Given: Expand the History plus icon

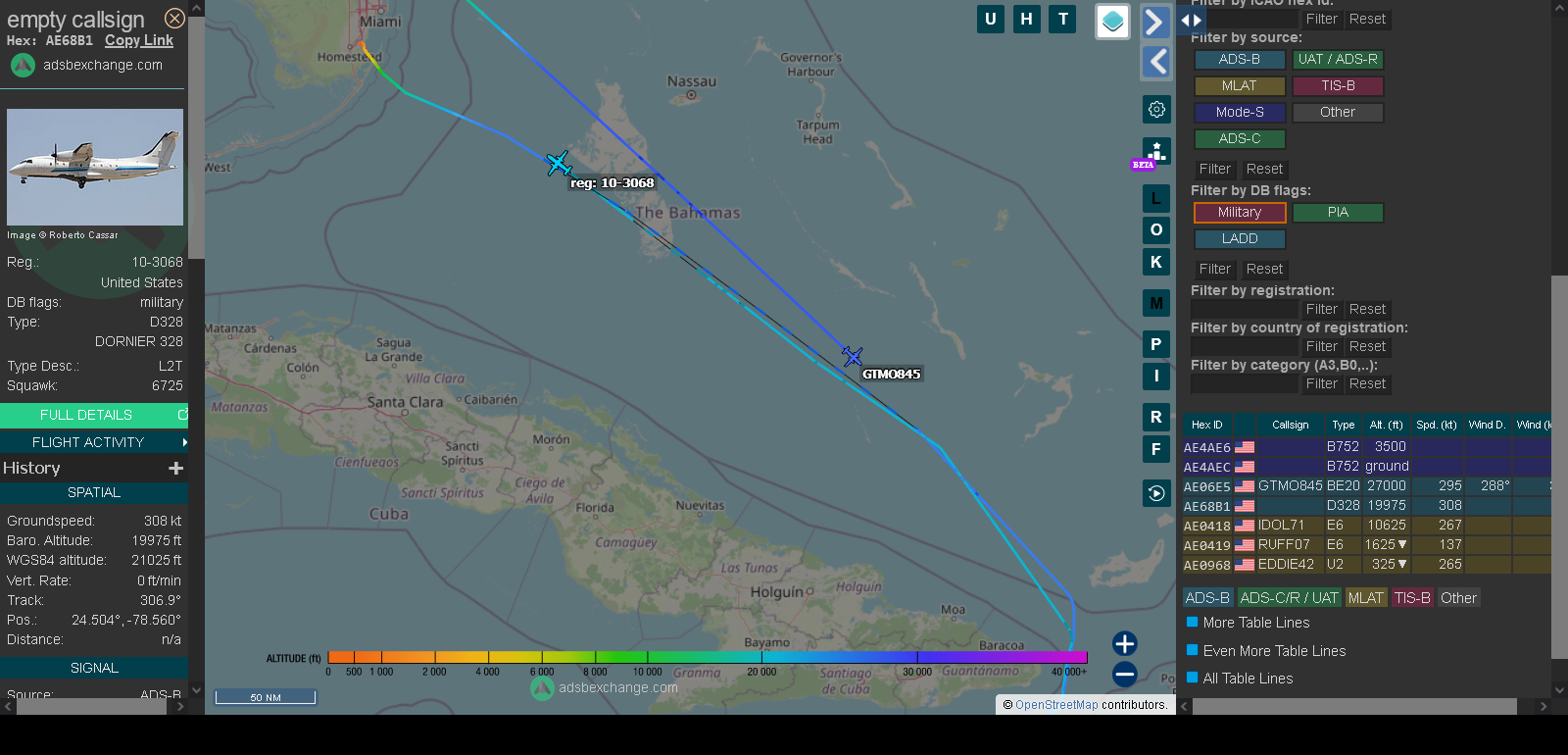Looking at the screenshot, I should tap(176, 469).
